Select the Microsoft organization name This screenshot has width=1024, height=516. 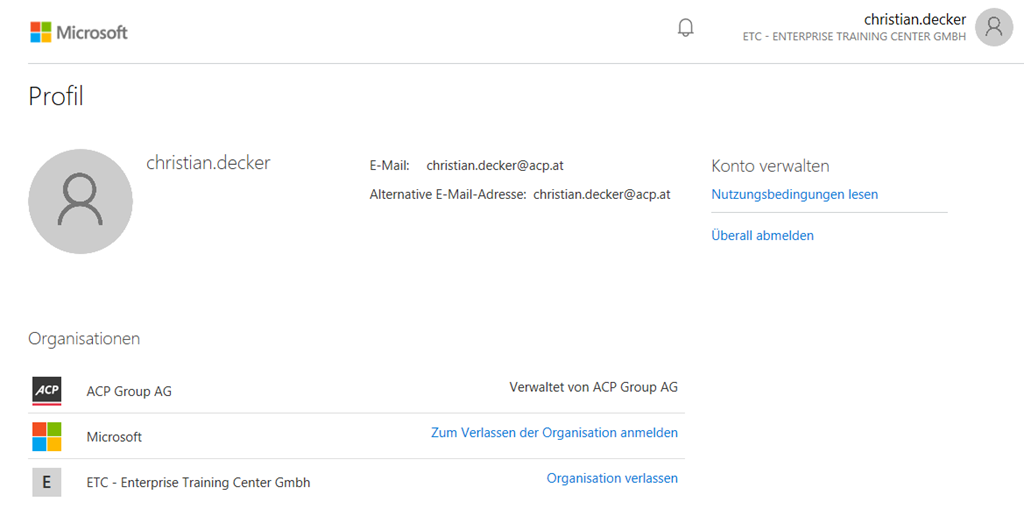(114, 437)
